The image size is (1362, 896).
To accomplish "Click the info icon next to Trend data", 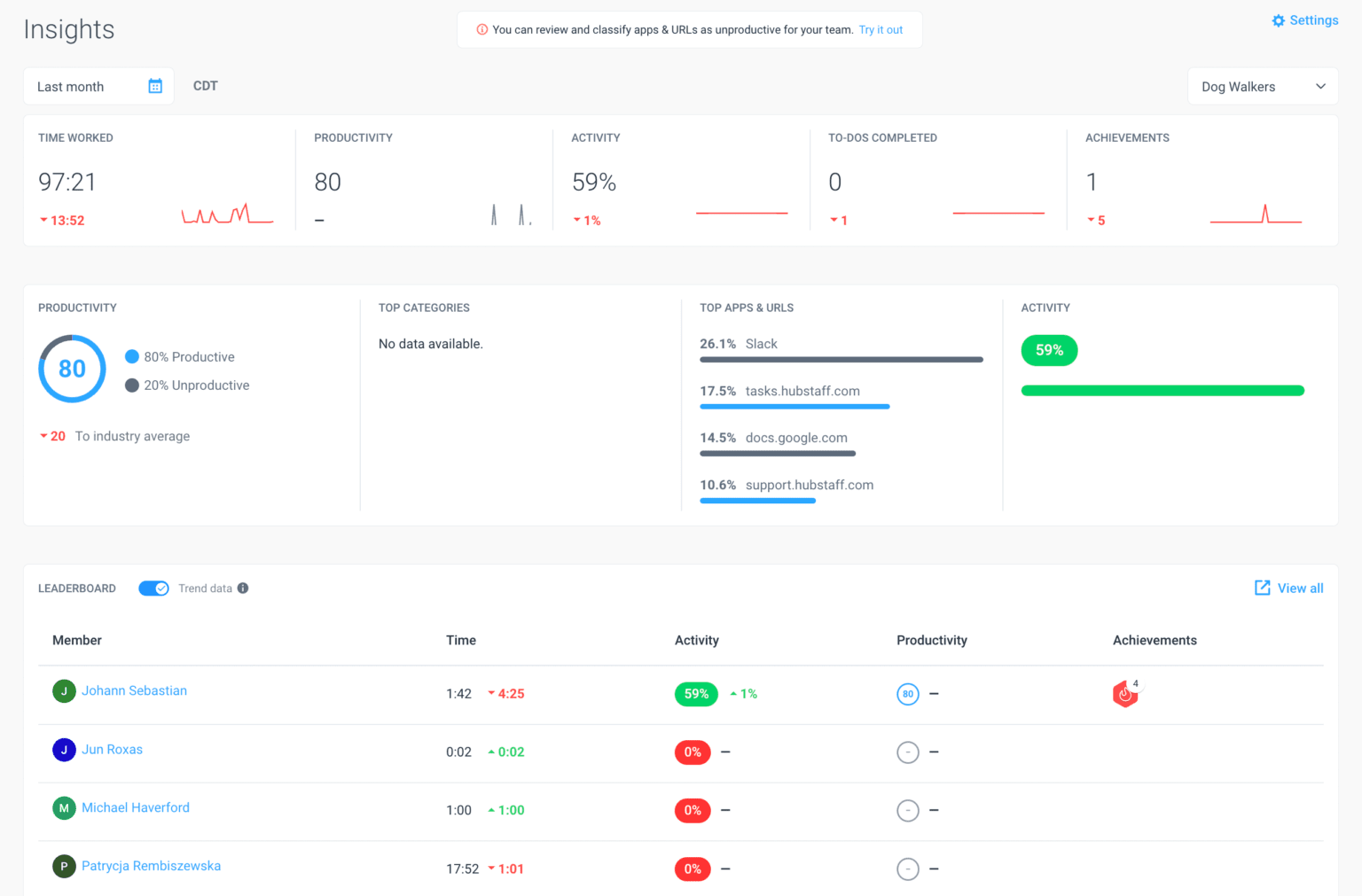I will pos(243,588).
